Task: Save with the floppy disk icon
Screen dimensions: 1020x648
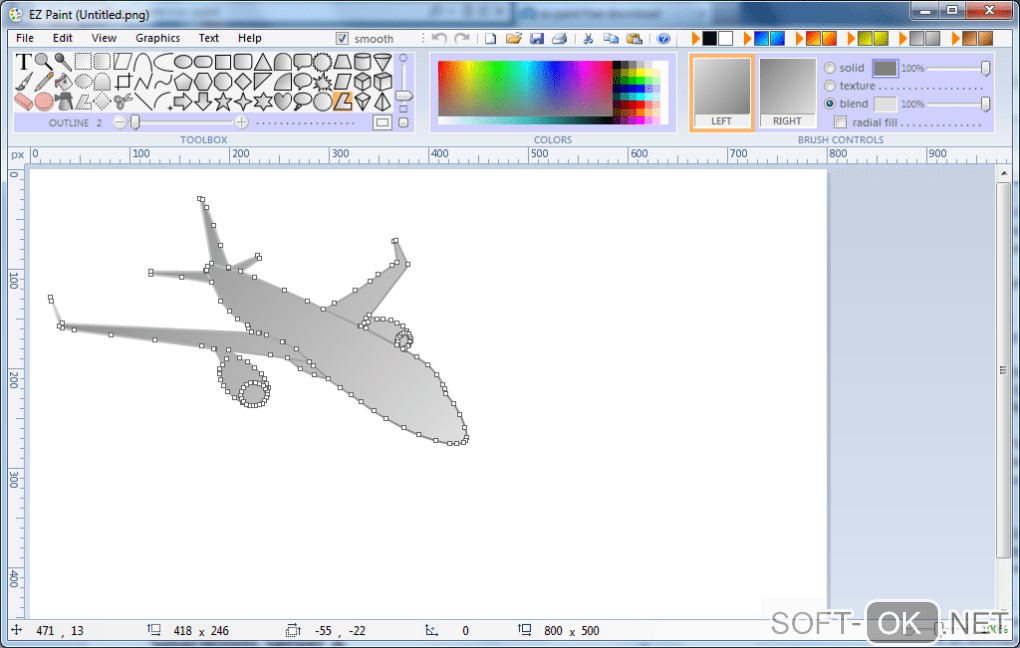Action: tap(537, 38)
